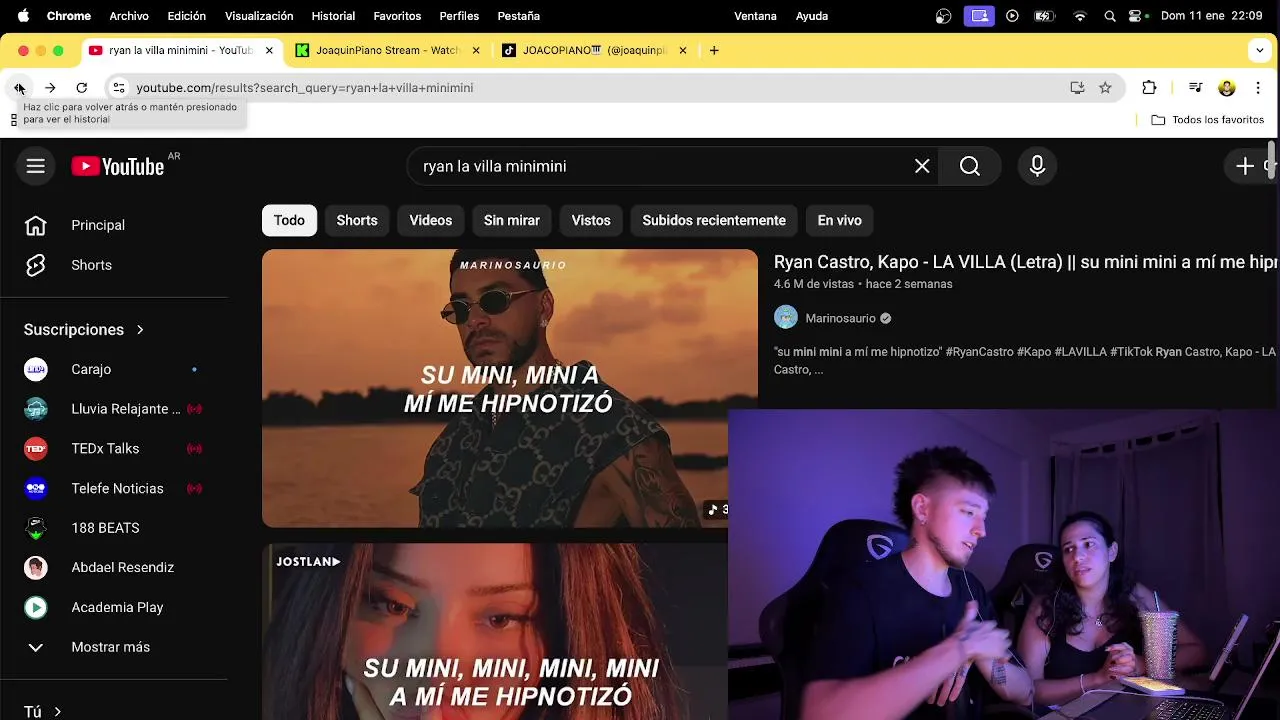Open the Apple menu
1280x720 pixels.
(x=23, y=16)
